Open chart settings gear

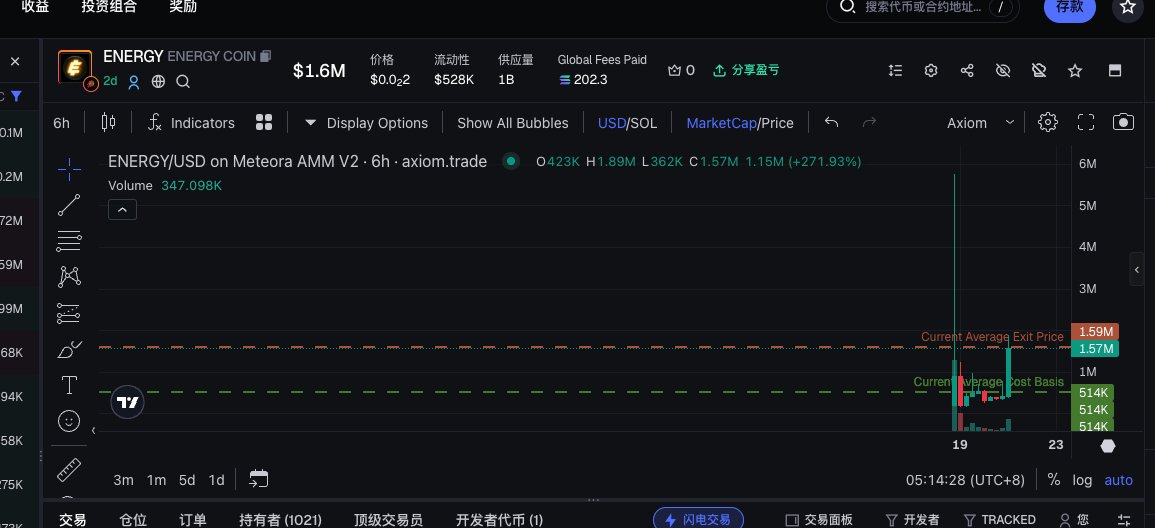1048,122
